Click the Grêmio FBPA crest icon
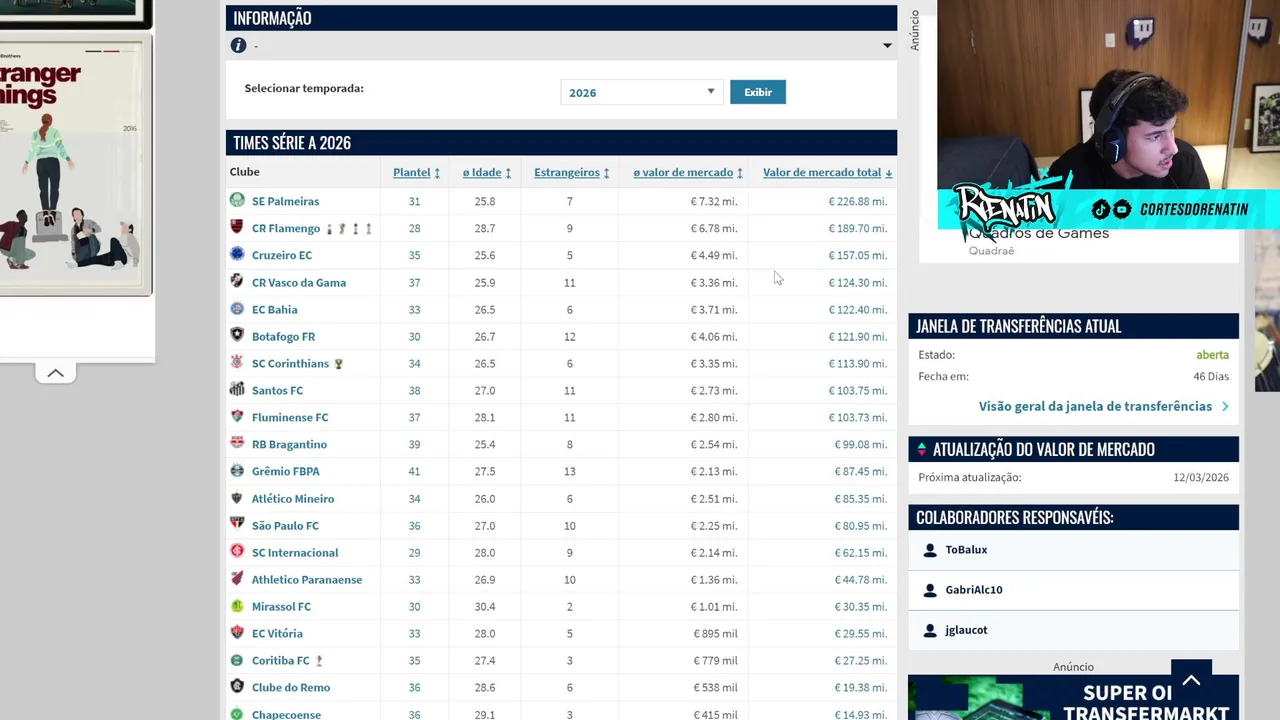 click(x=237, y=470)
